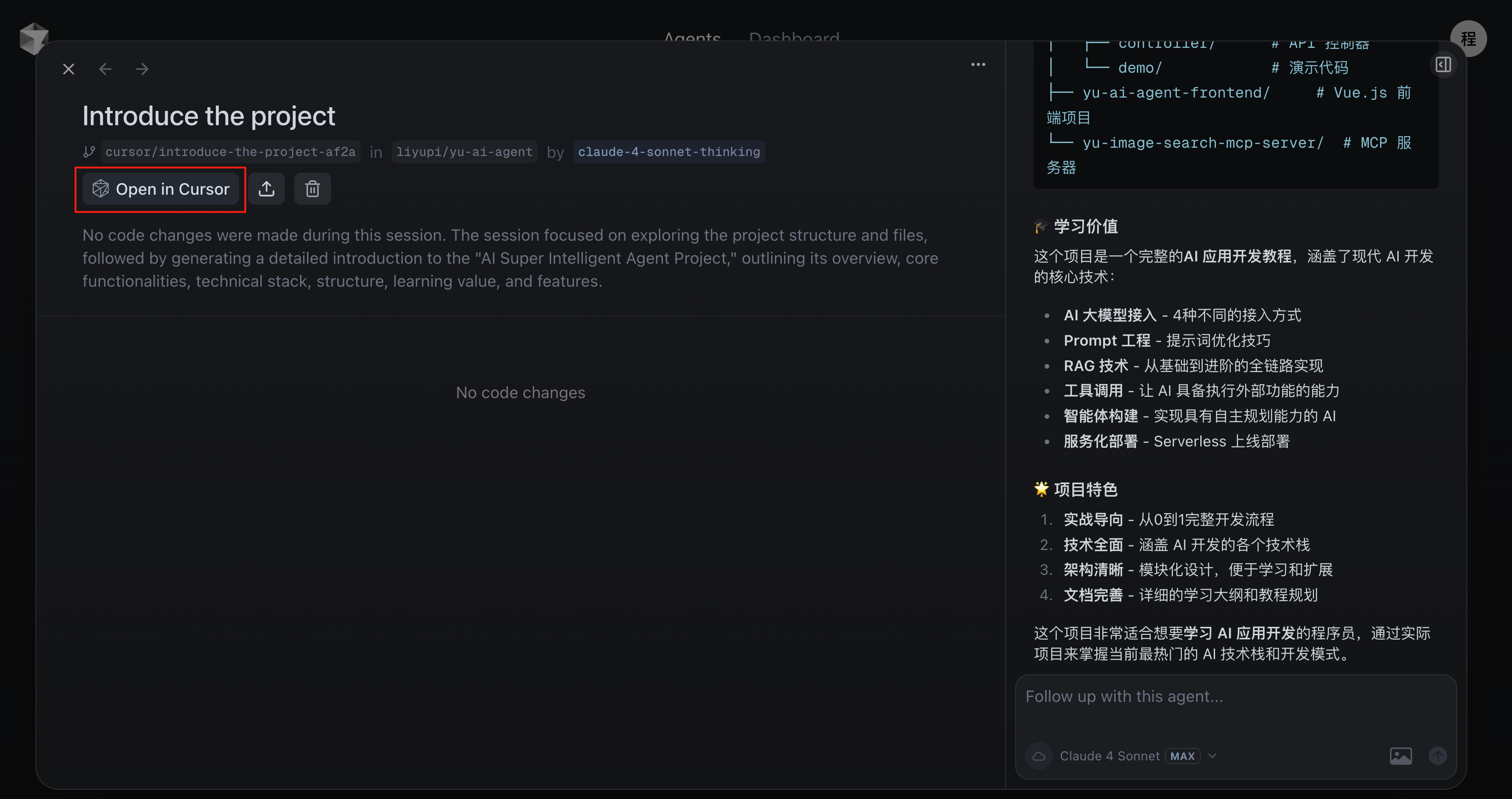Click the claude-4-sonnet-thinking model tag
Screen dimensions: 1512x799
click(669, 152)
